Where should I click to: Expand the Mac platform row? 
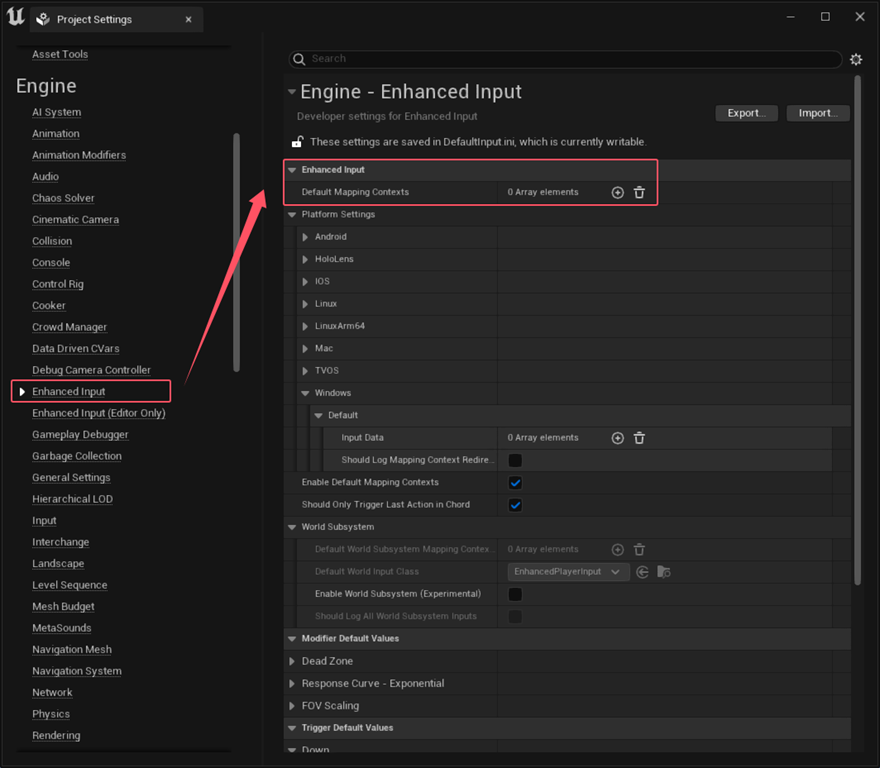305,349
